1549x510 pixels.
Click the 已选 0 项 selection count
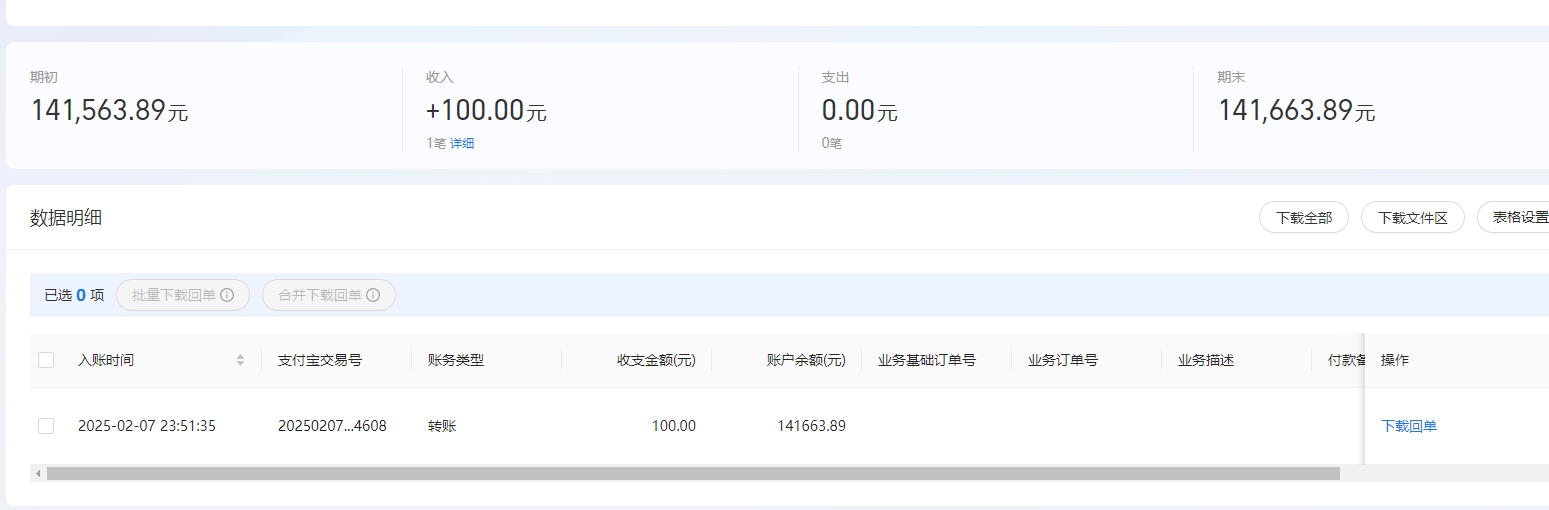[74, 295]
